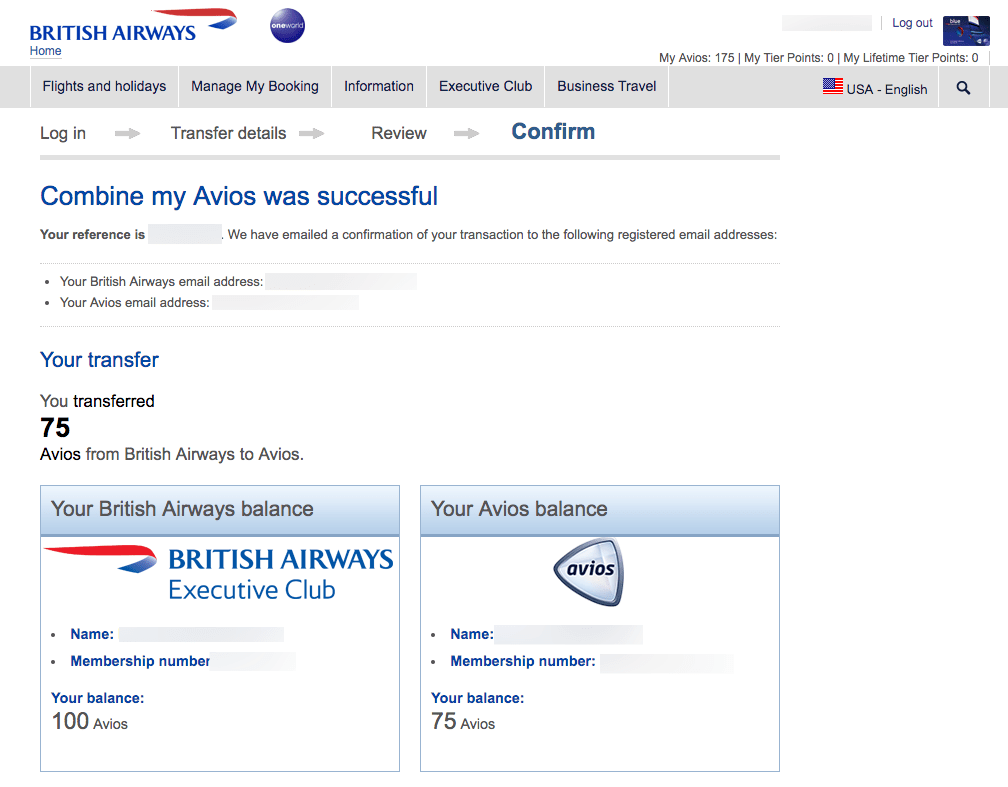The width and height of the screenshot is (1008, 787).
Task: Click the oneworld alliance logo
Action: pos(287,26)
